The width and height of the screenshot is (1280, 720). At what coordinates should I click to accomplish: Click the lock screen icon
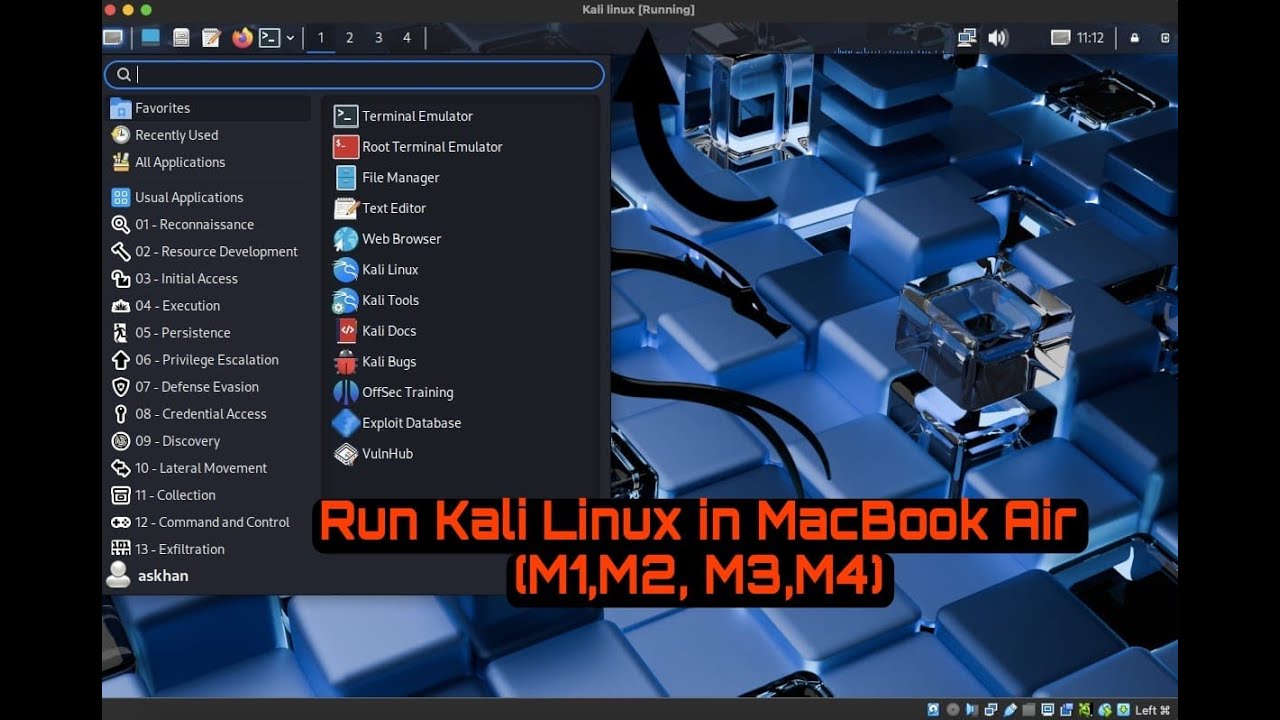coord(1134,38)
